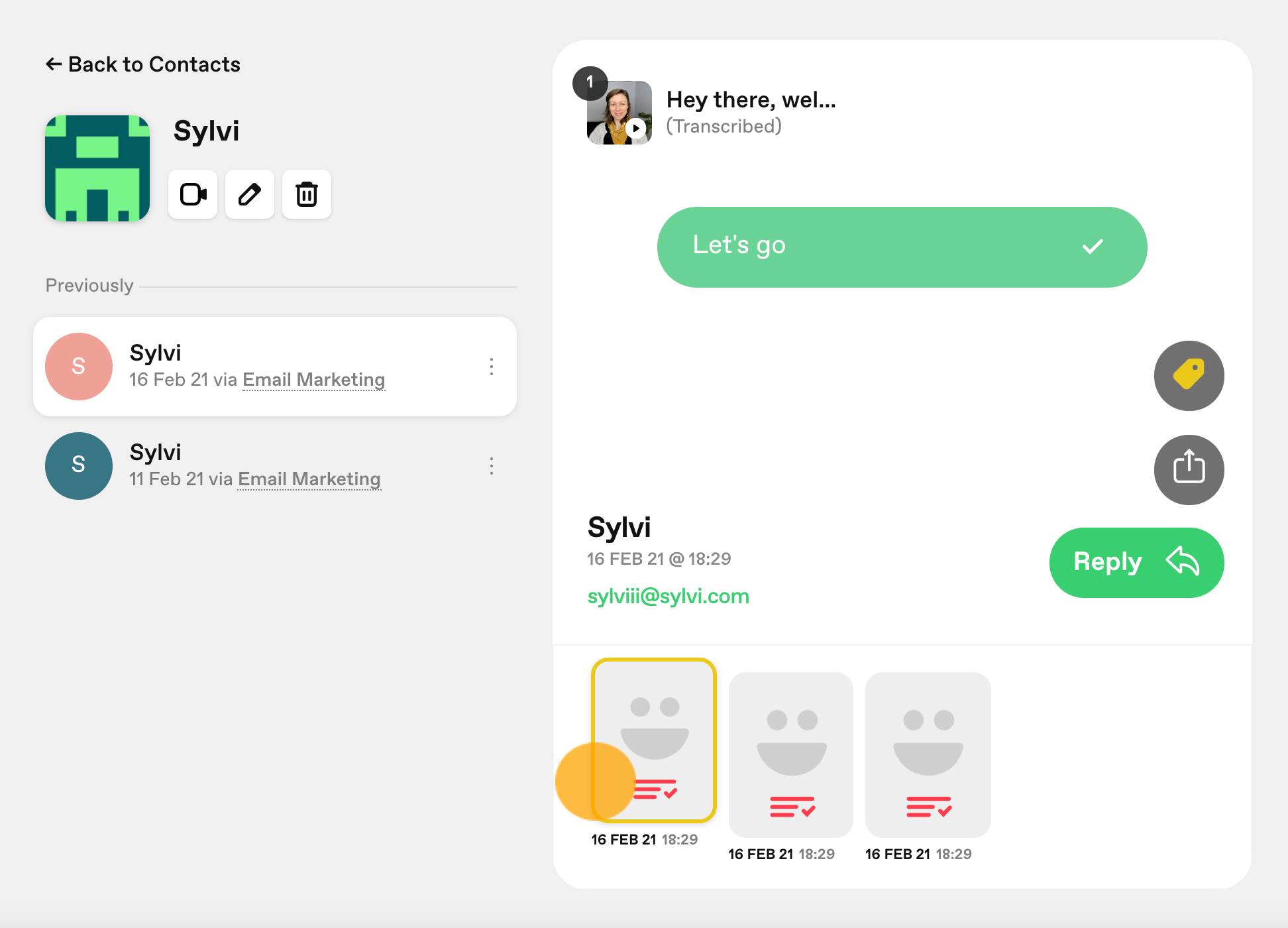1288x928 pixels.
Task: Open the three-dot menu for 11 Feb entry
Action: point(492,466)
